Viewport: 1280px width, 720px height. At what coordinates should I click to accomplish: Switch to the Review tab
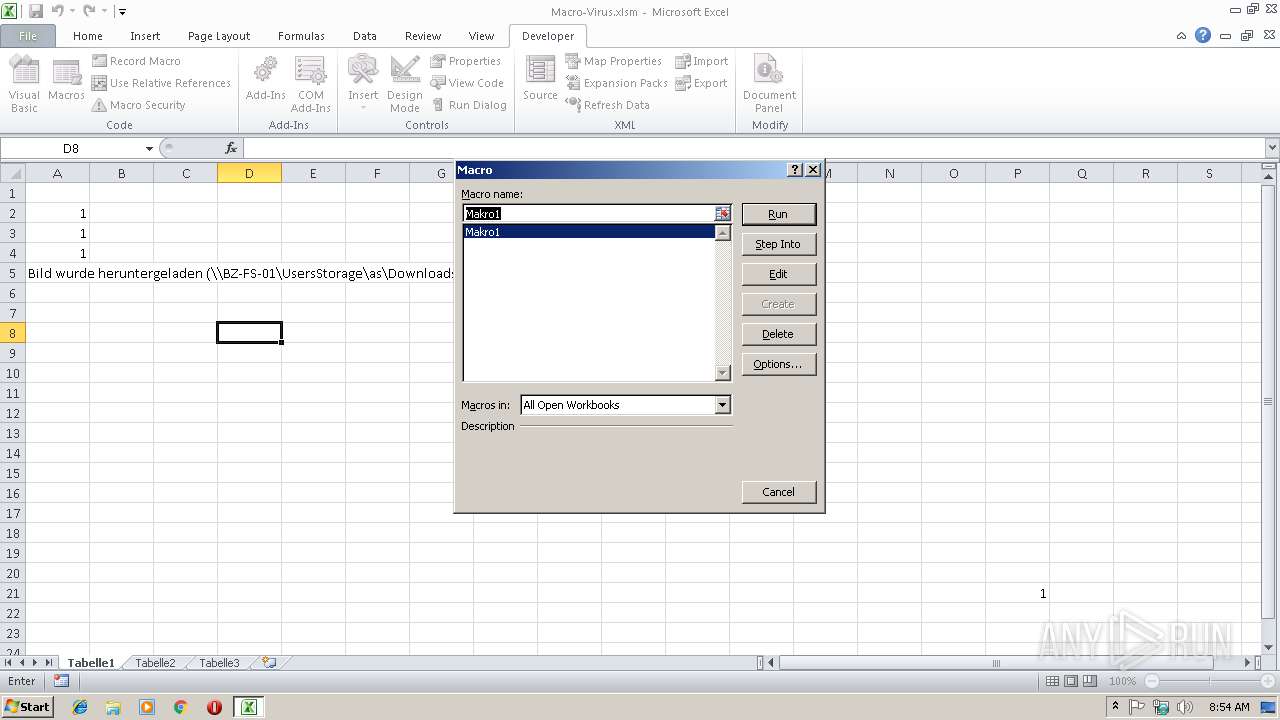[x=423, y=36]
